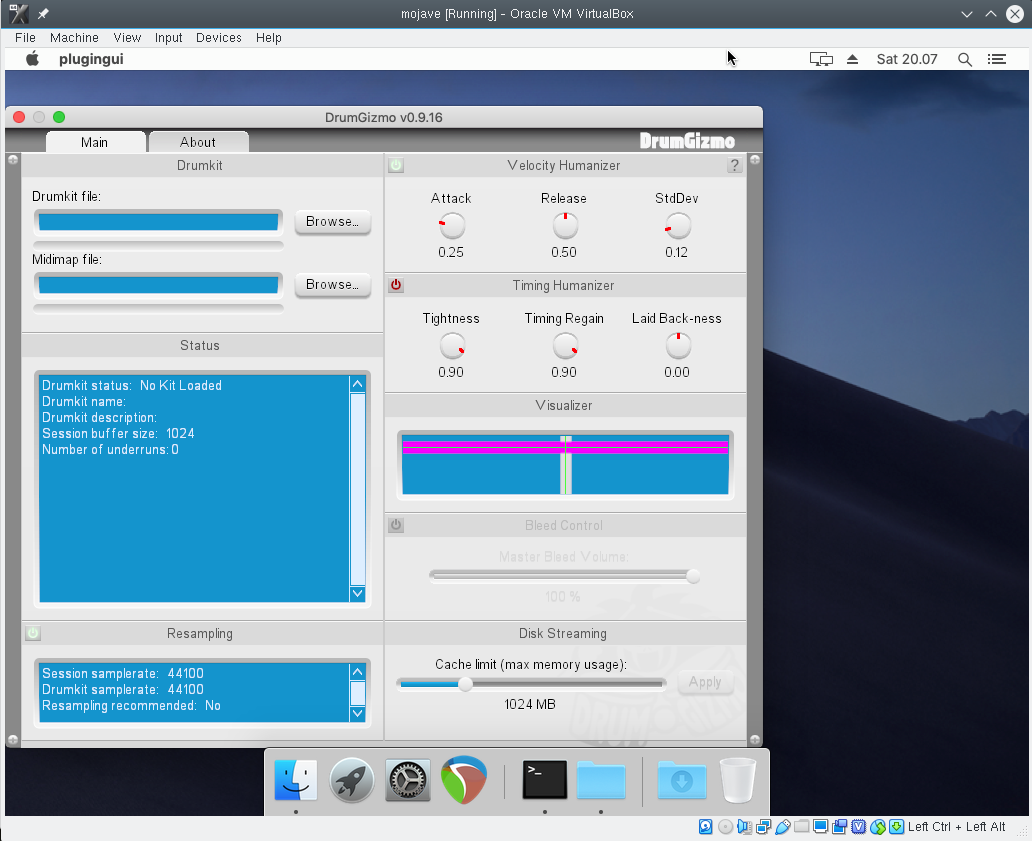Open the Velocity Humanizer help question mark
1032x841 pixels.
click(735, 165)
